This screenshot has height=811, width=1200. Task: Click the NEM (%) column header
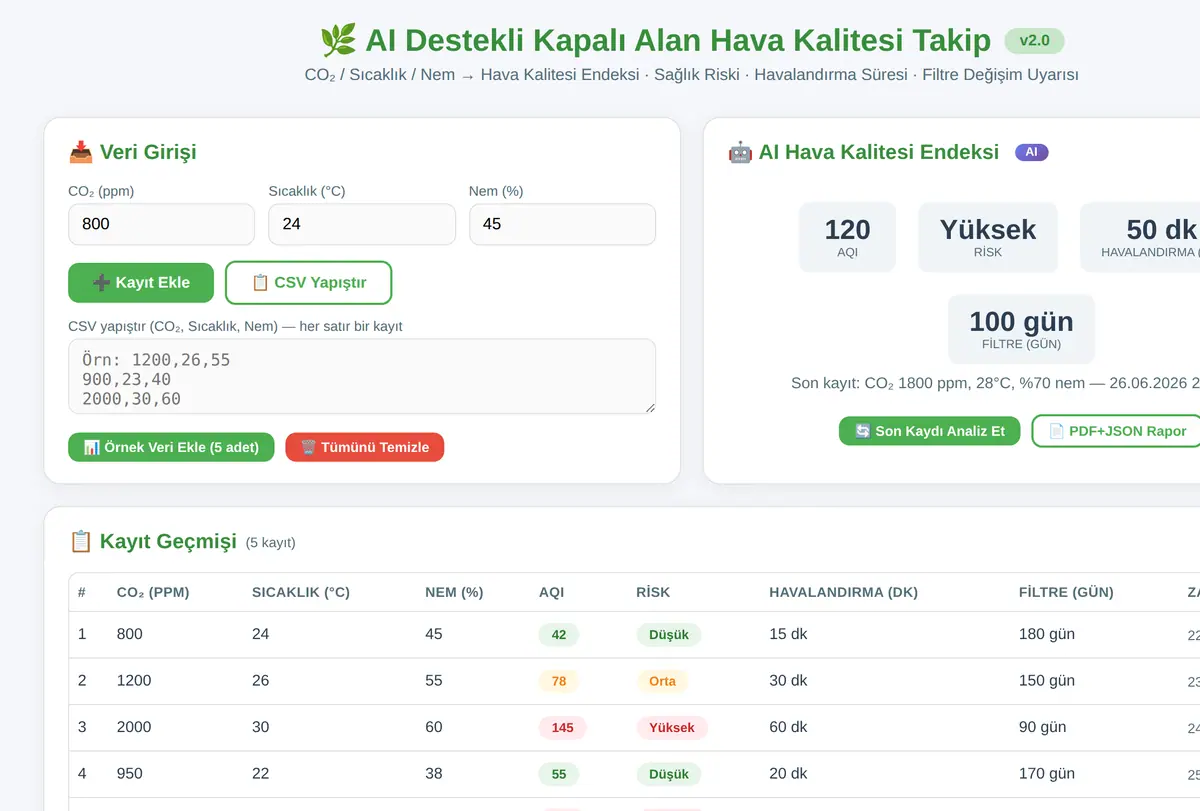[x=454, y=592]
